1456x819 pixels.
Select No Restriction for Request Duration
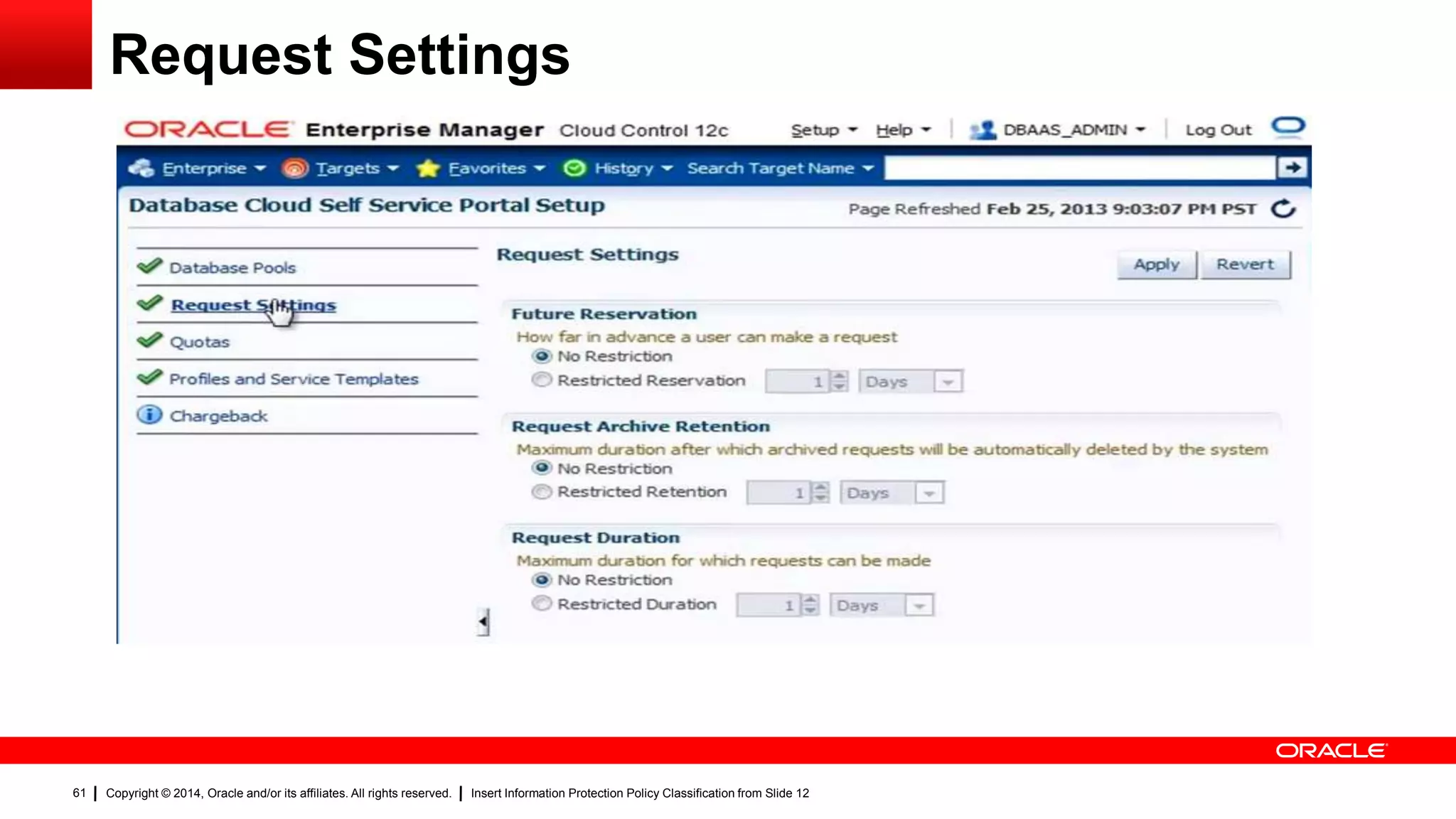[x=542, y=580]
